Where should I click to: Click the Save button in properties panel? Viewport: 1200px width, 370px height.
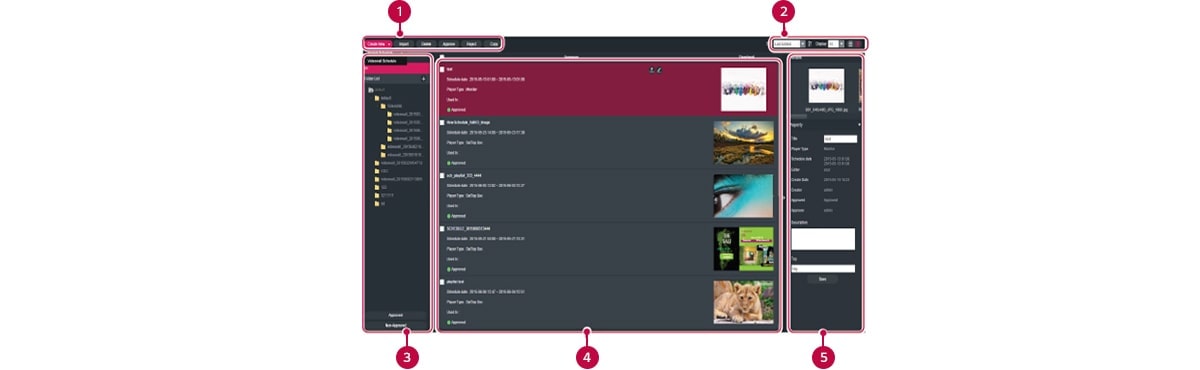click(823, 279)
